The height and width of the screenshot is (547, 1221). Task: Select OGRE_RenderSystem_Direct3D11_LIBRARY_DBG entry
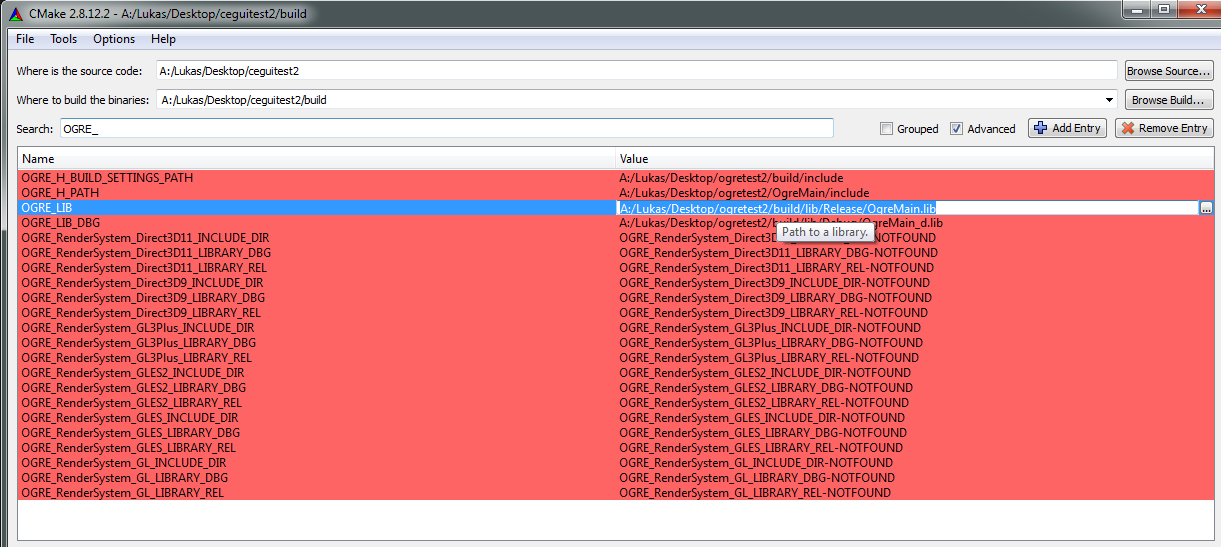[x=146, y=253]
